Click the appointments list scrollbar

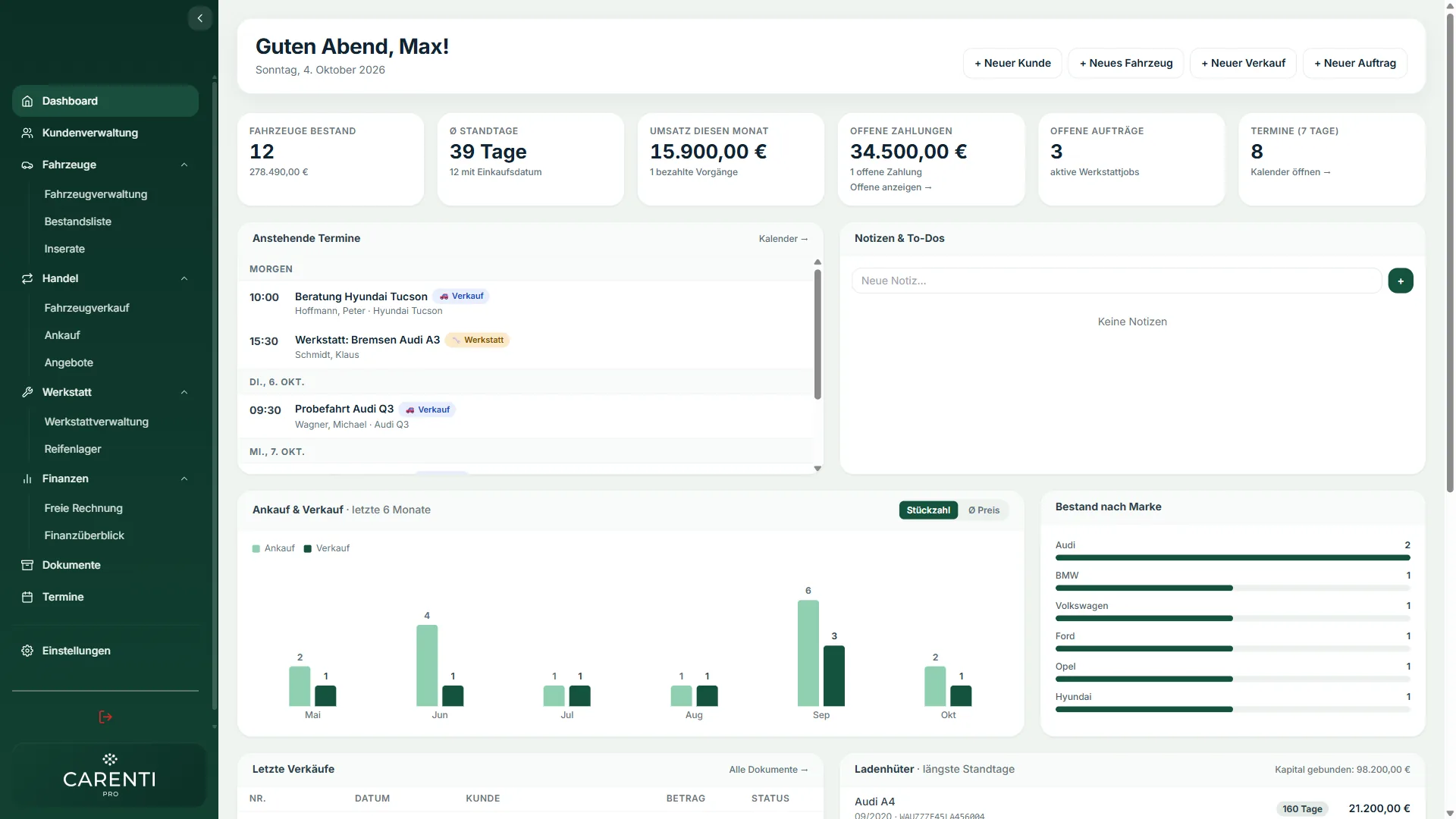[x=817, y=334]
